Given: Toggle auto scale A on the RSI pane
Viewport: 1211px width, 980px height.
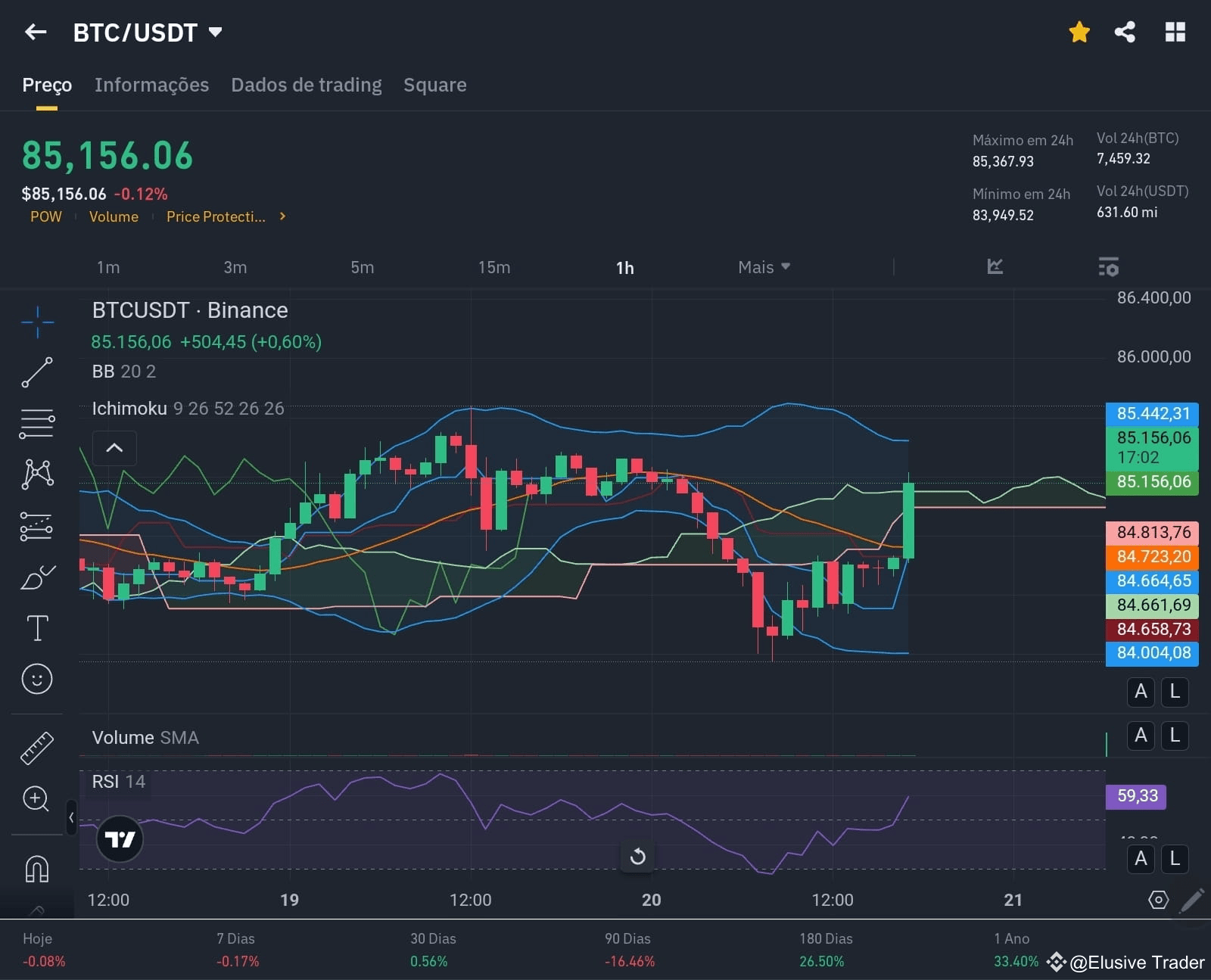Looking at the screenshot, I should click(x=1141, y=859).
